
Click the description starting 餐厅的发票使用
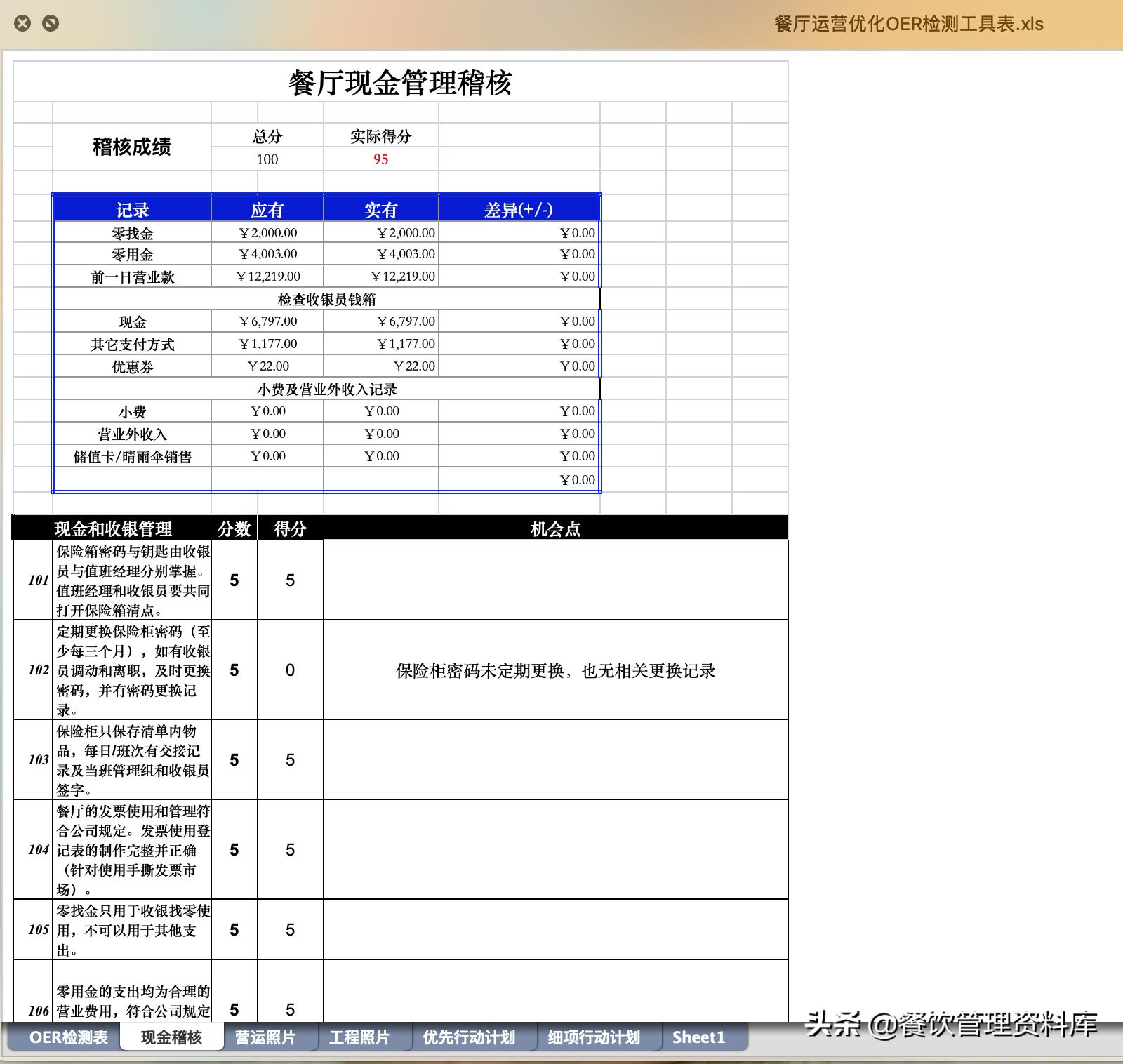[133, 850]
